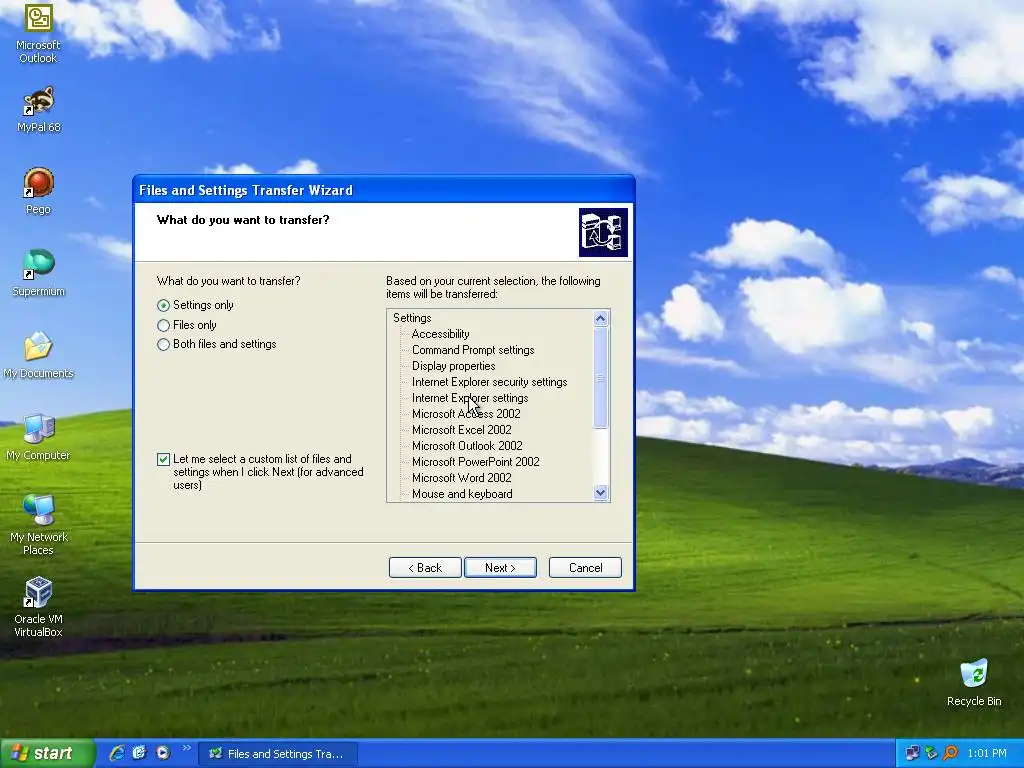Select the My Computer desktop icon
1024x768 pixels.
coord(38,437)
